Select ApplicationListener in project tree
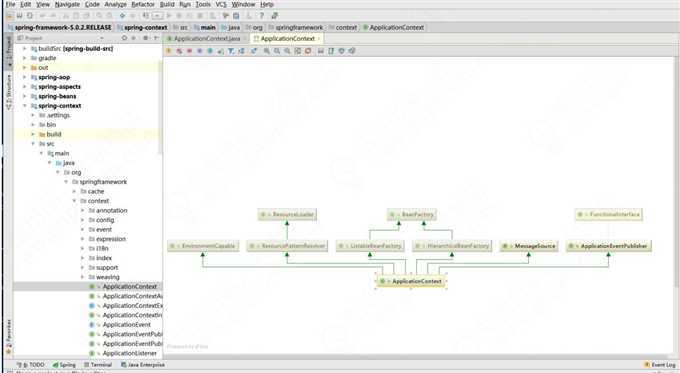The width and height of the screenshot is (680, 373). (130, 353)
